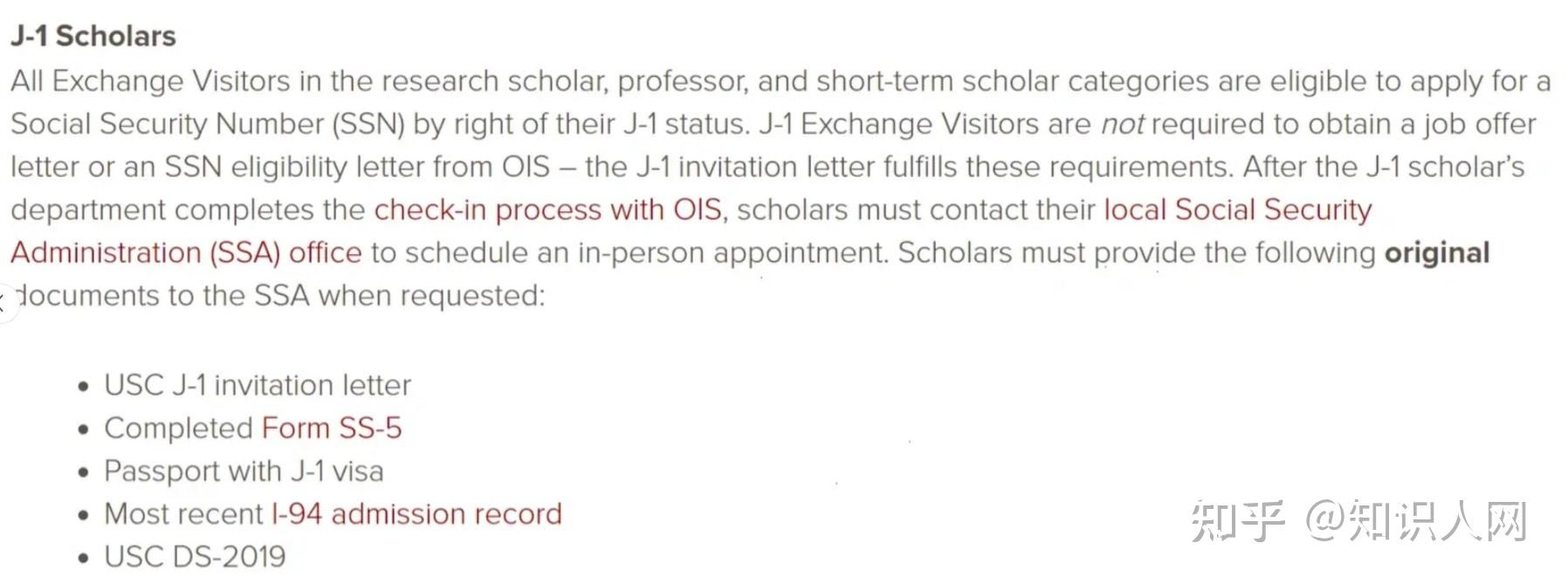The image size is (1568, 584).
Task: Select the 'Passport with J-1 visa' bullet item
Action: pos(244,471)
